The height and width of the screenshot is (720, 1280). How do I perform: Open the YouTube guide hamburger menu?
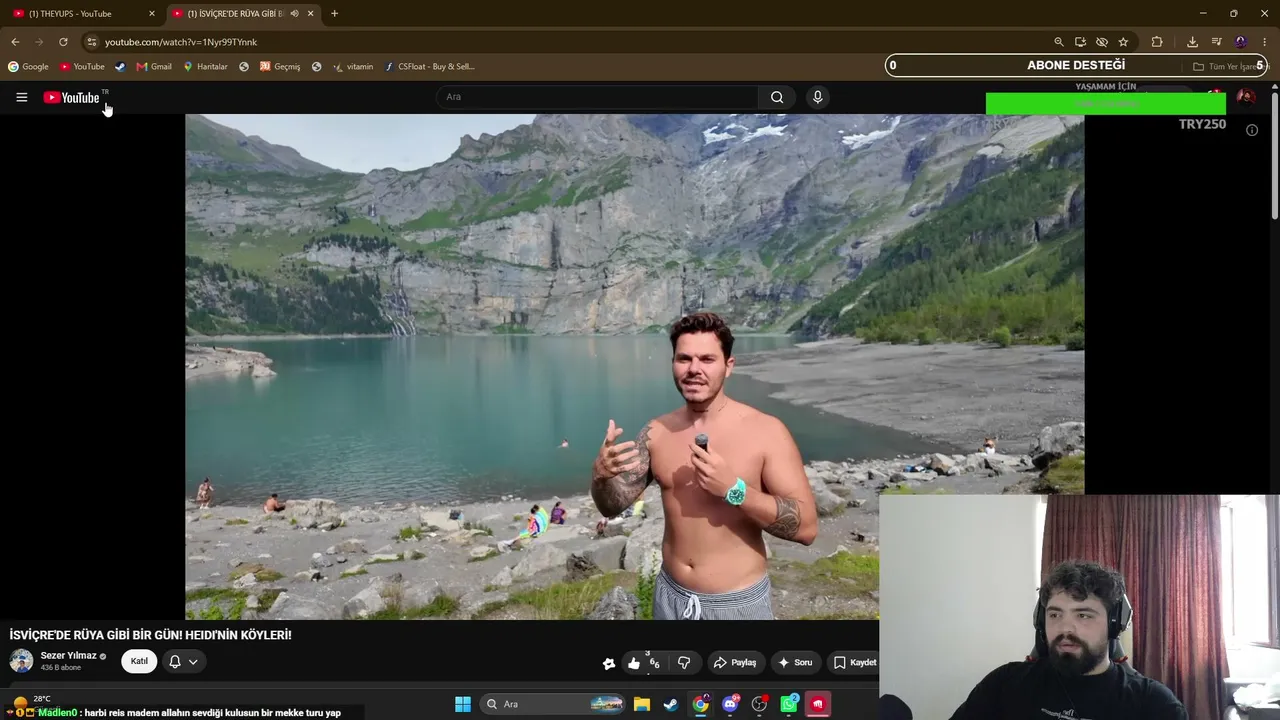click(21, 97)
